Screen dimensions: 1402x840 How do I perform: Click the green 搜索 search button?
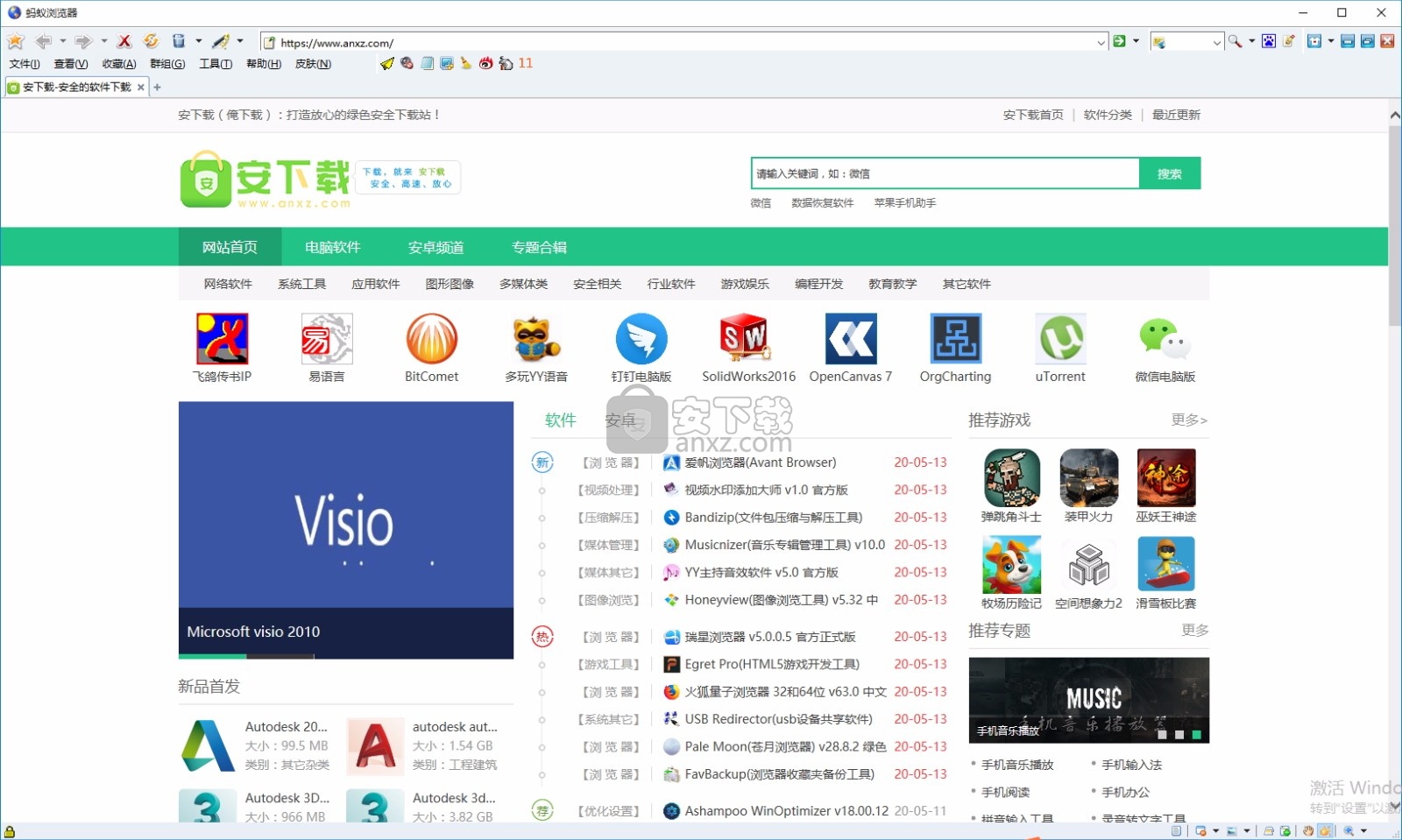(x=1170, y=173)
